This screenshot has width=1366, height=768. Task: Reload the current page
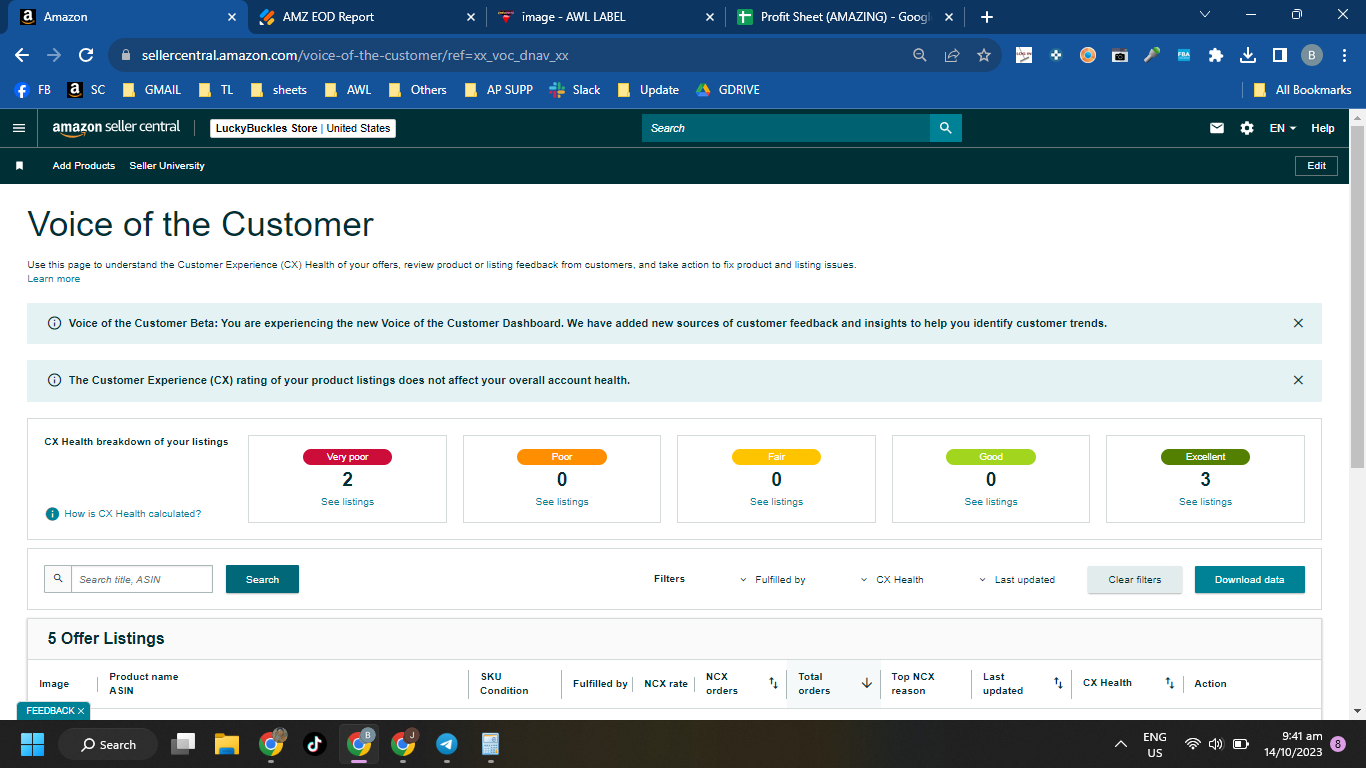[x=86, y=55]
